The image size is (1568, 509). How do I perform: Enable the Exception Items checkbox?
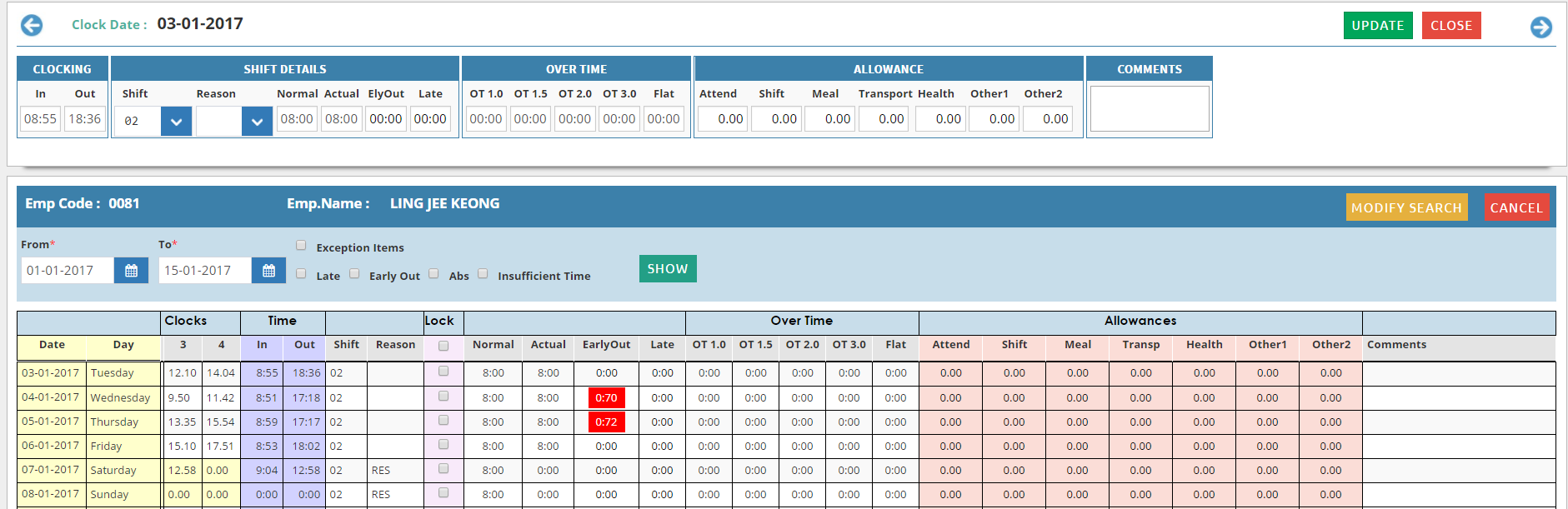tap(301, 246)
